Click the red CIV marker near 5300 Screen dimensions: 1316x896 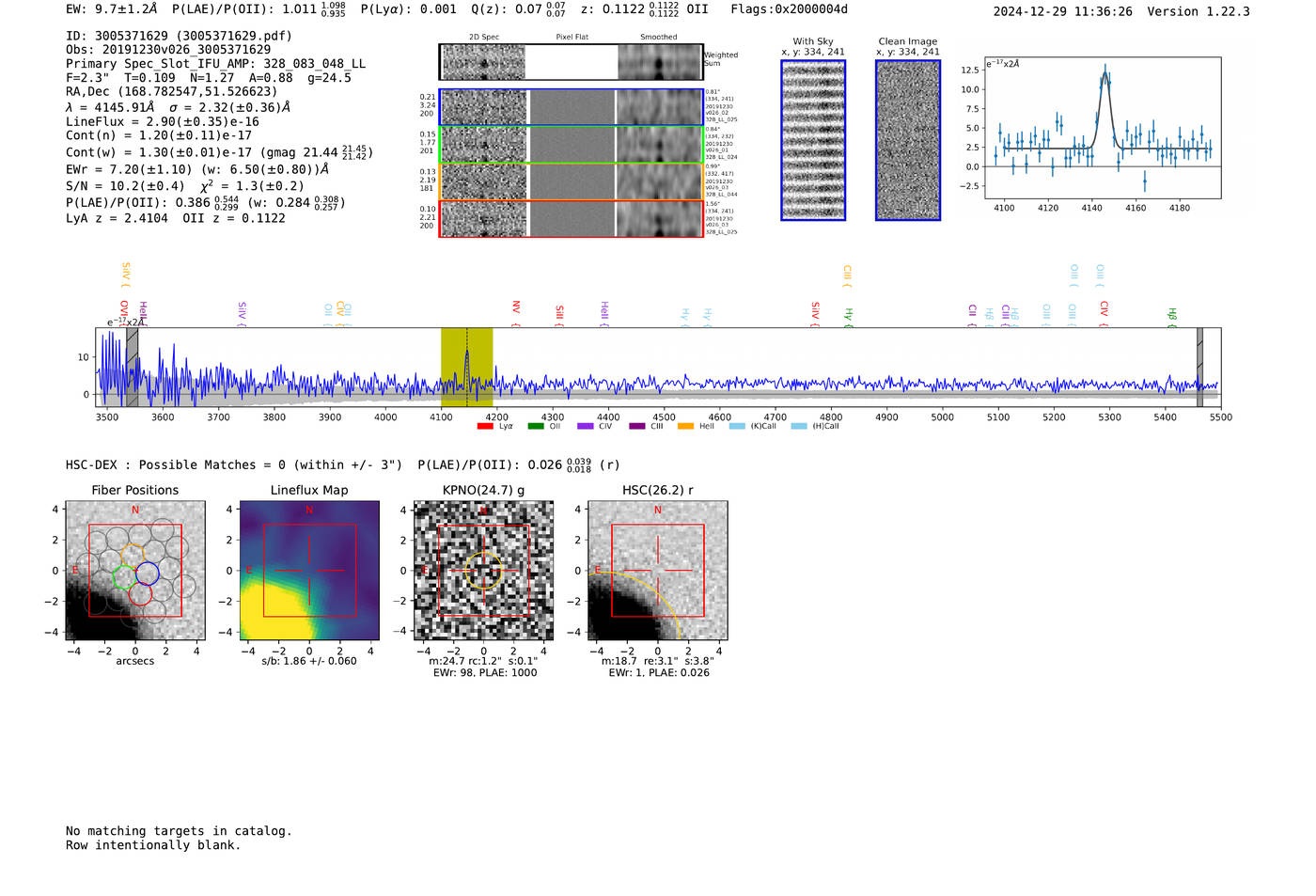pyautogui.click(x=1104, y=314)
